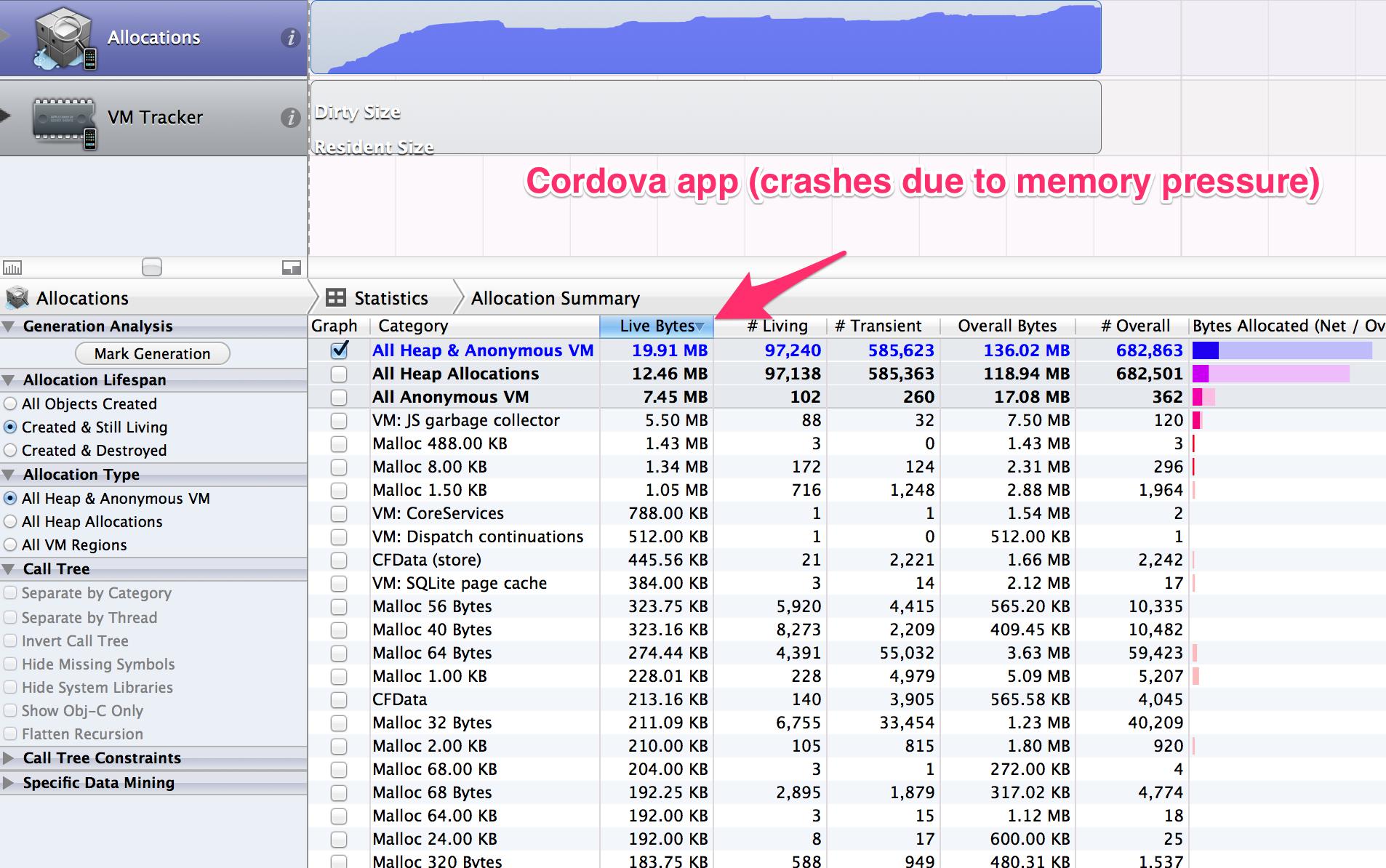Select the Malloc 24.00 KB category
Viewport: 1386px width, 868px height.
point(435,839)
